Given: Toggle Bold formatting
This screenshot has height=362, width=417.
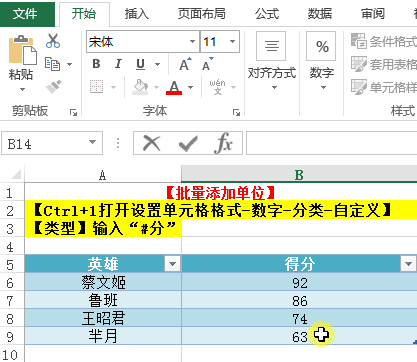Looking at the screenshot, I should [96, 64].
